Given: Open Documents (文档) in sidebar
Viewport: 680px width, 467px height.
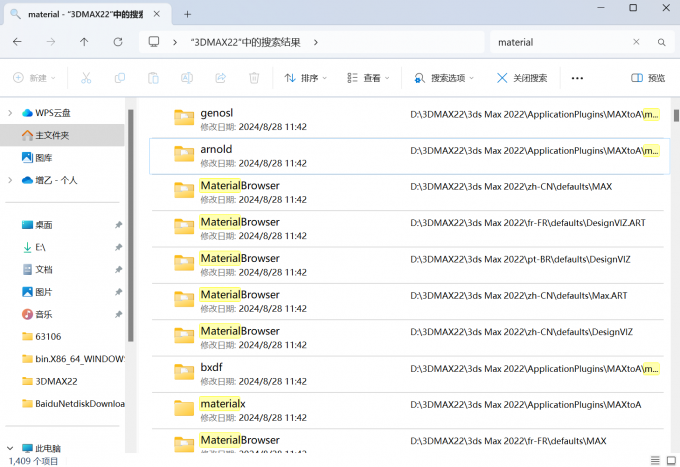Looking at the screenshot, I should 37,270.
